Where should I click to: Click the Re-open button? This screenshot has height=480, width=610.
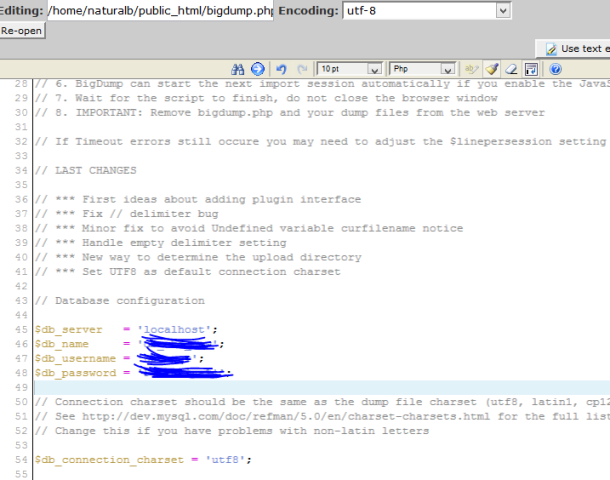coord(22,31)
